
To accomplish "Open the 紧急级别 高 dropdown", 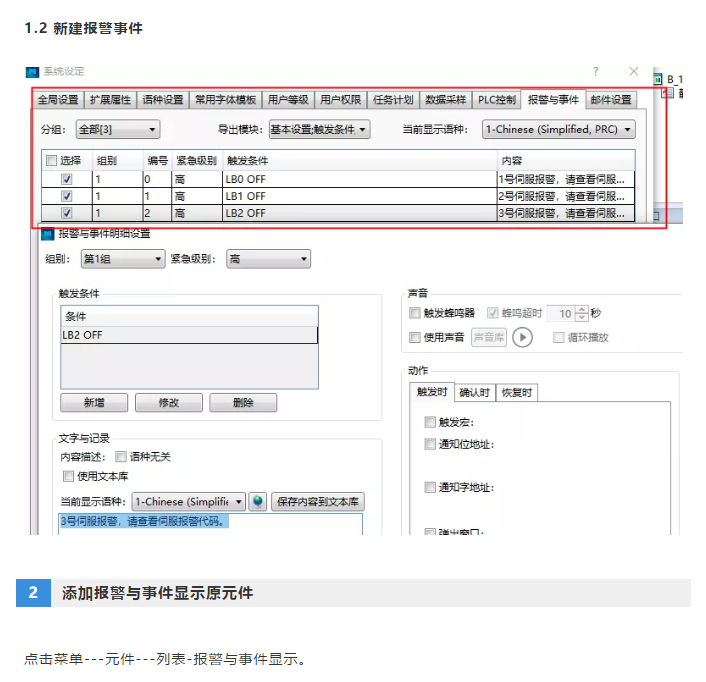I will coord(268,259).
